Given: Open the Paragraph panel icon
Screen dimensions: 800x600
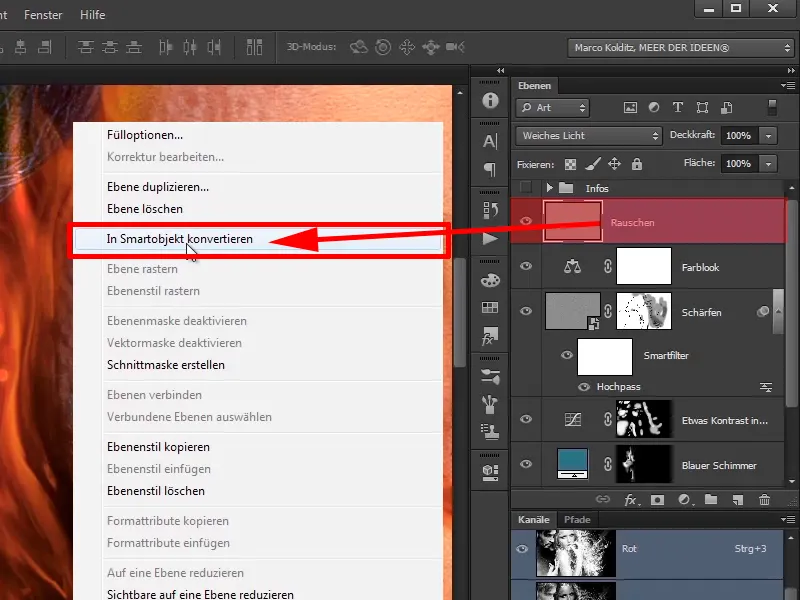Looking at the screenshot, I should click(490, 169).
